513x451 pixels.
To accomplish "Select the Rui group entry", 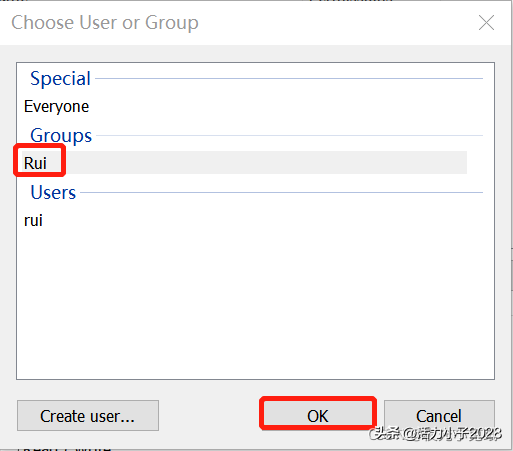I will click(35, 163).
